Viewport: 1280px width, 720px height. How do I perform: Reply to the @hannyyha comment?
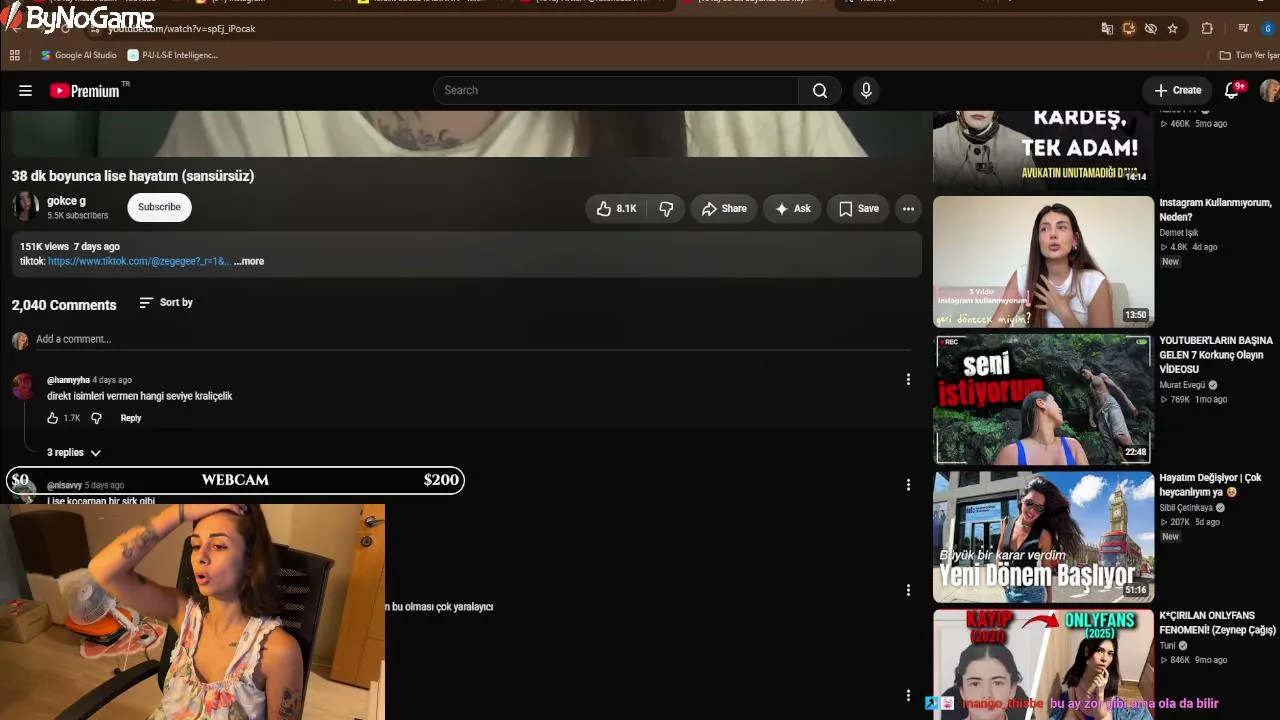pos(131,418)
